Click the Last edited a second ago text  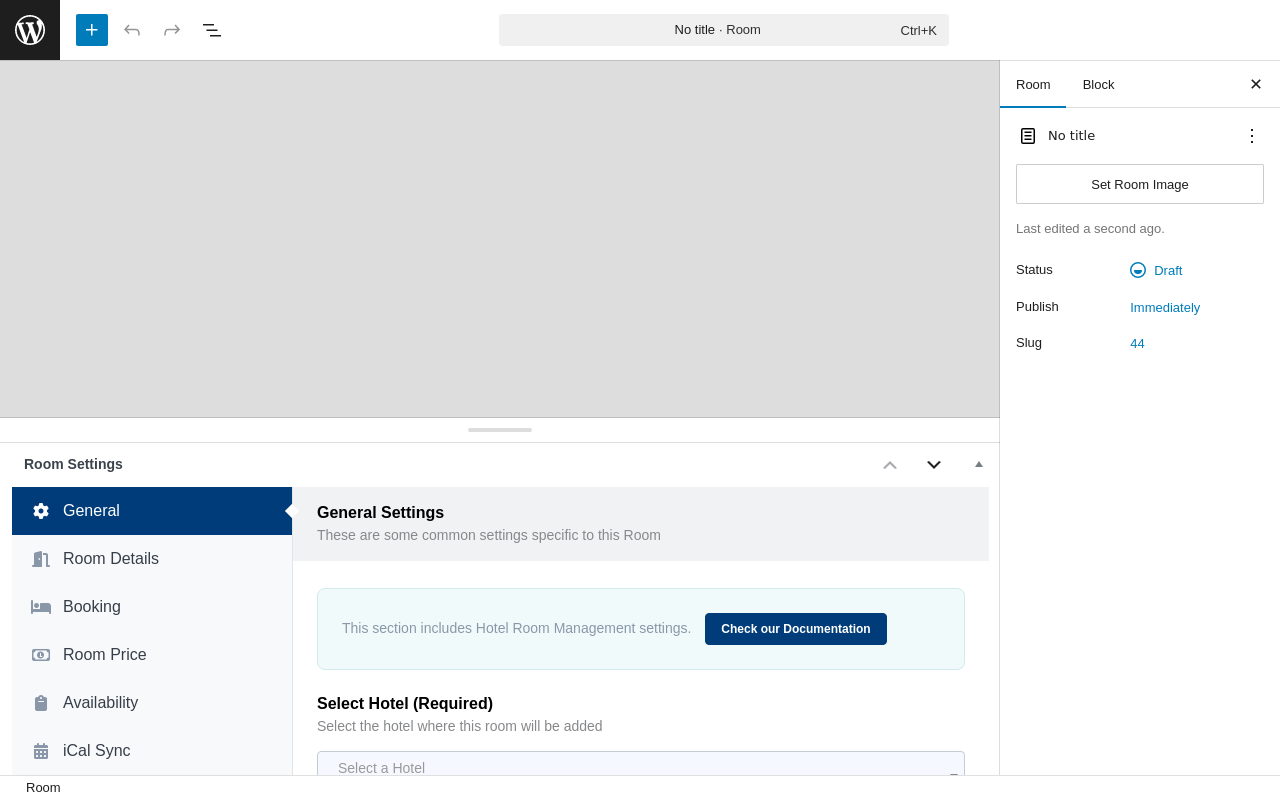pyautogui.click(x=1090, y=229)
